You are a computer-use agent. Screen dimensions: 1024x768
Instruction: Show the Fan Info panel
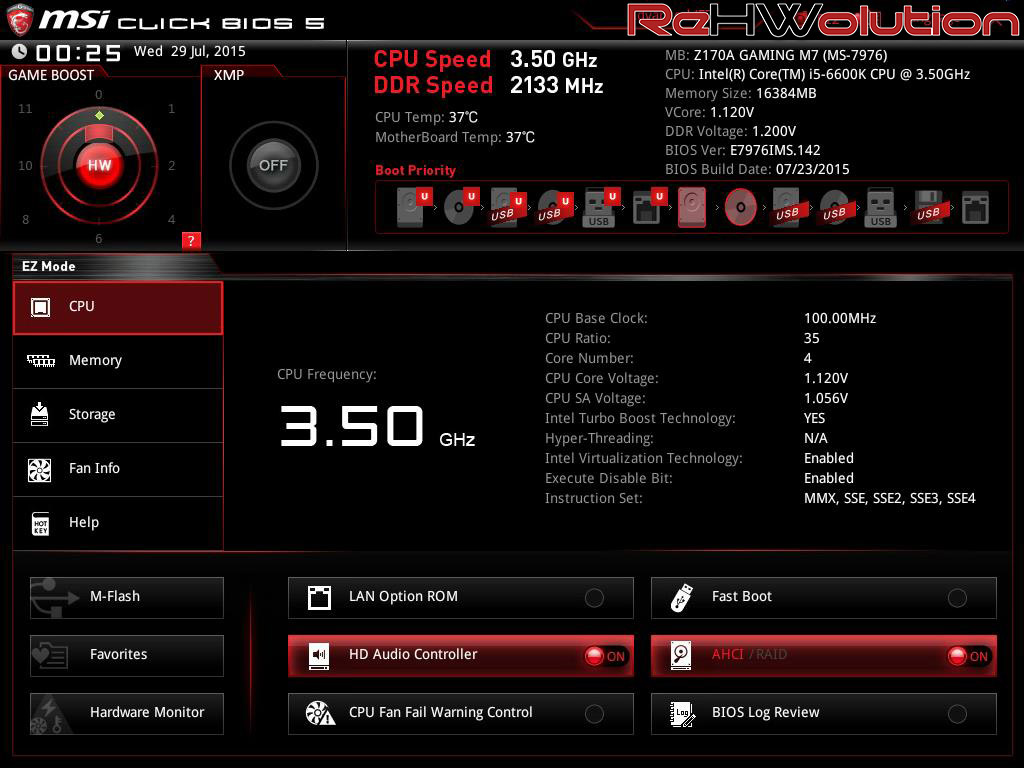118,469
